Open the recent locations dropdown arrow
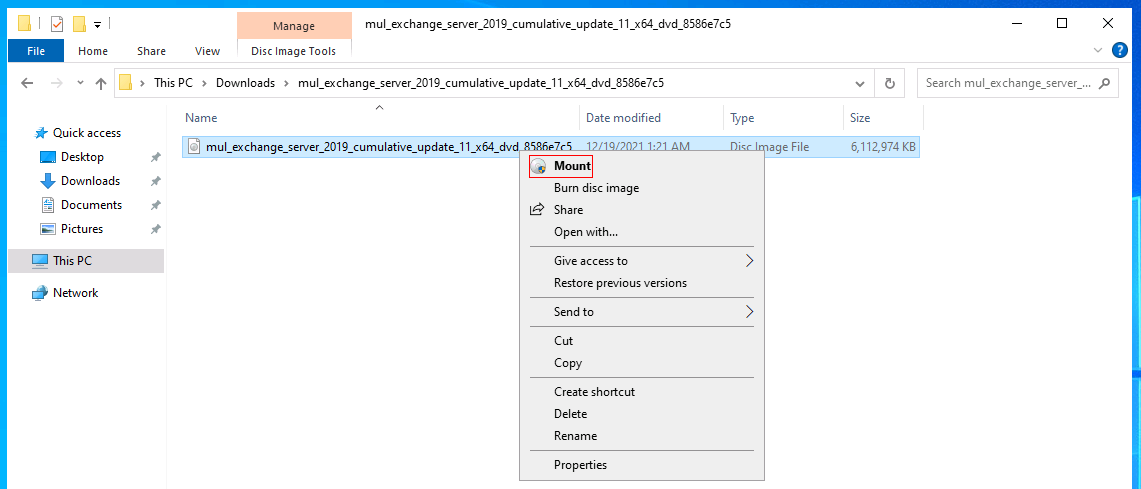1141x489 pixels. tap(80, 83)
